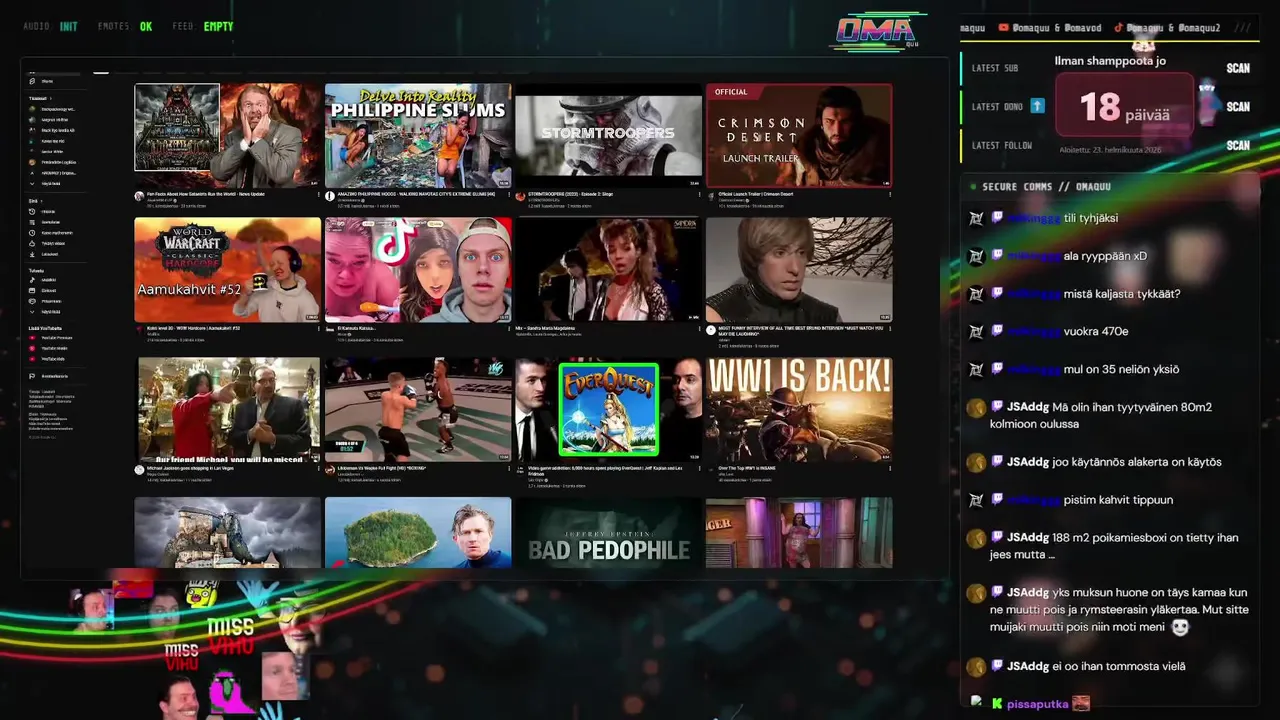The height and width of the screenshot is (720, 1280).
Task: Click the EMOTES OK status indicator
Action: 125,26
